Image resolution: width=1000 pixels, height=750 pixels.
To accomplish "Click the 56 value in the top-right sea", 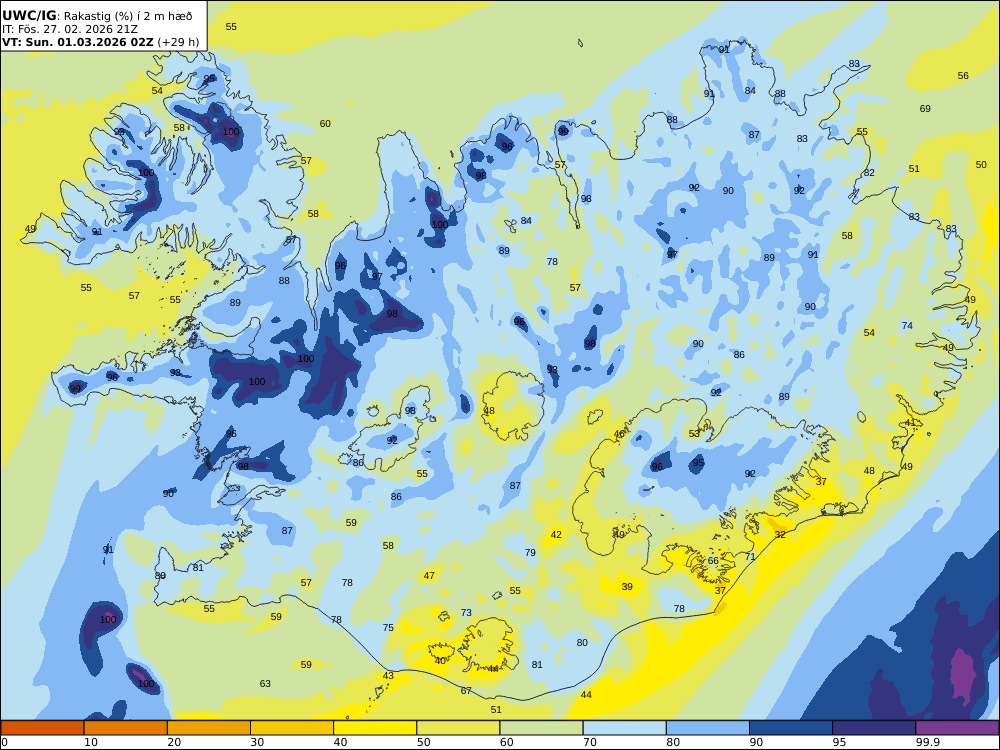I will (x=963, y=76).
